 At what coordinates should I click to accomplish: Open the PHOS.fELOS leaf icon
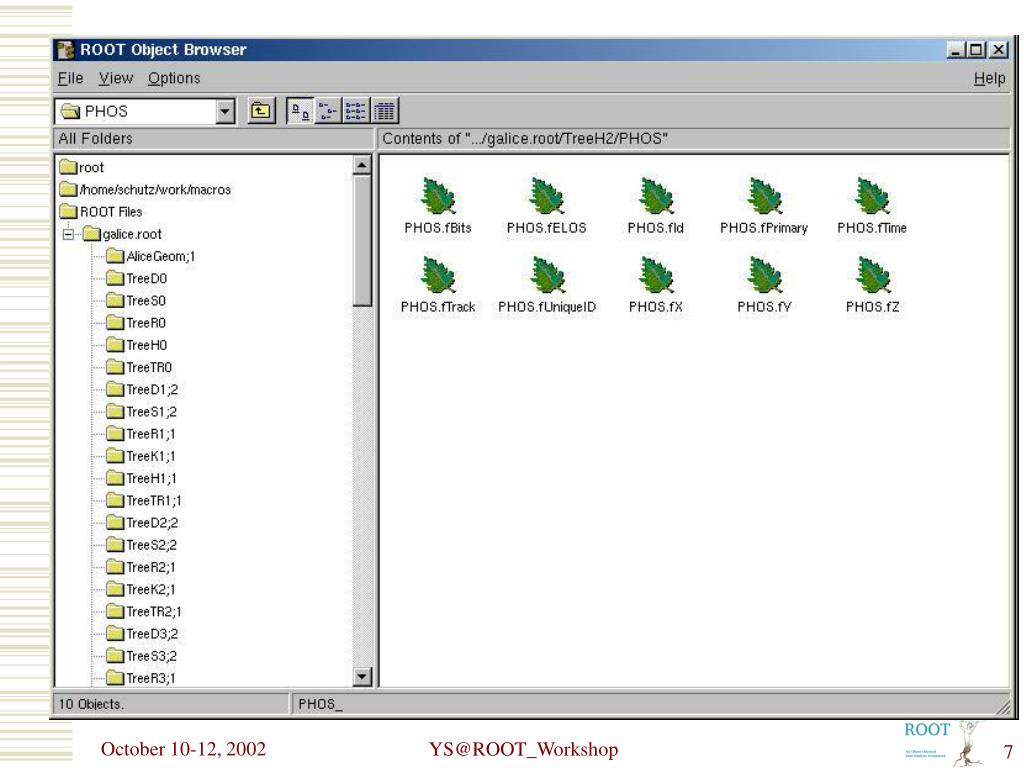[547, 196]
